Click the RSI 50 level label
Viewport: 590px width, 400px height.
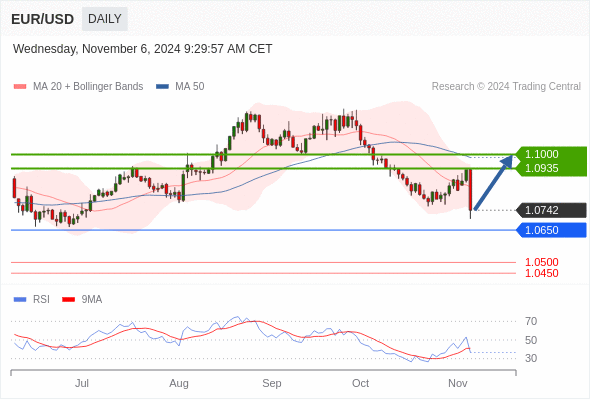pyautogui.click(x=531, y=340)
